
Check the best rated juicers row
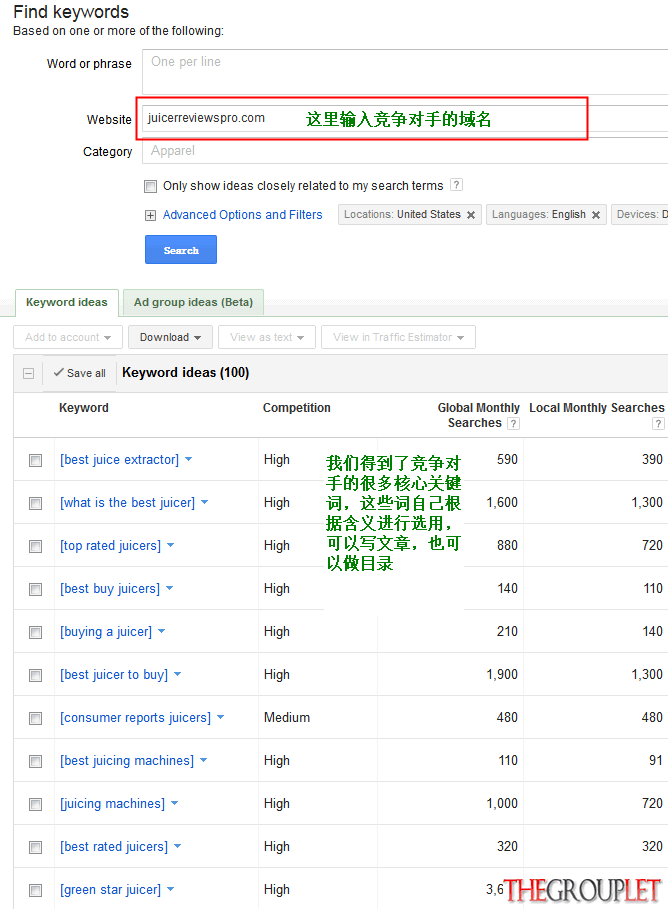[x=35, y=847]
